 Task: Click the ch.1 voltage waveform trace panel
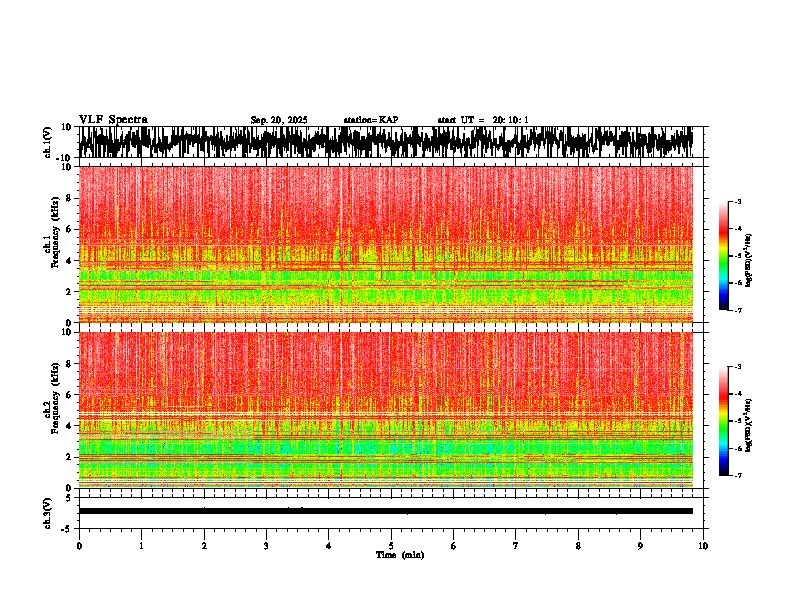[385, 142]
